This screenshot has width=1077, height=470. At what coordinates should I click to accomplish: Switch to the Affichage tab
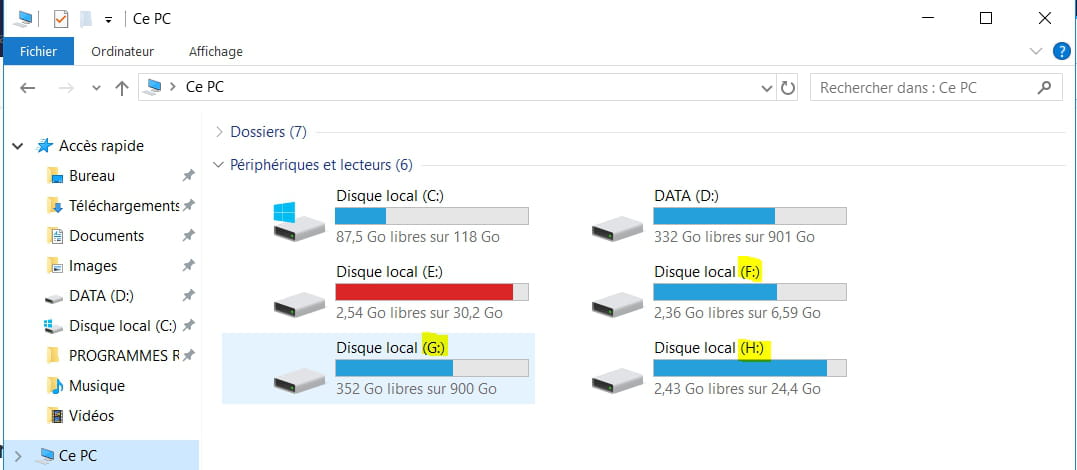[216, 52]
